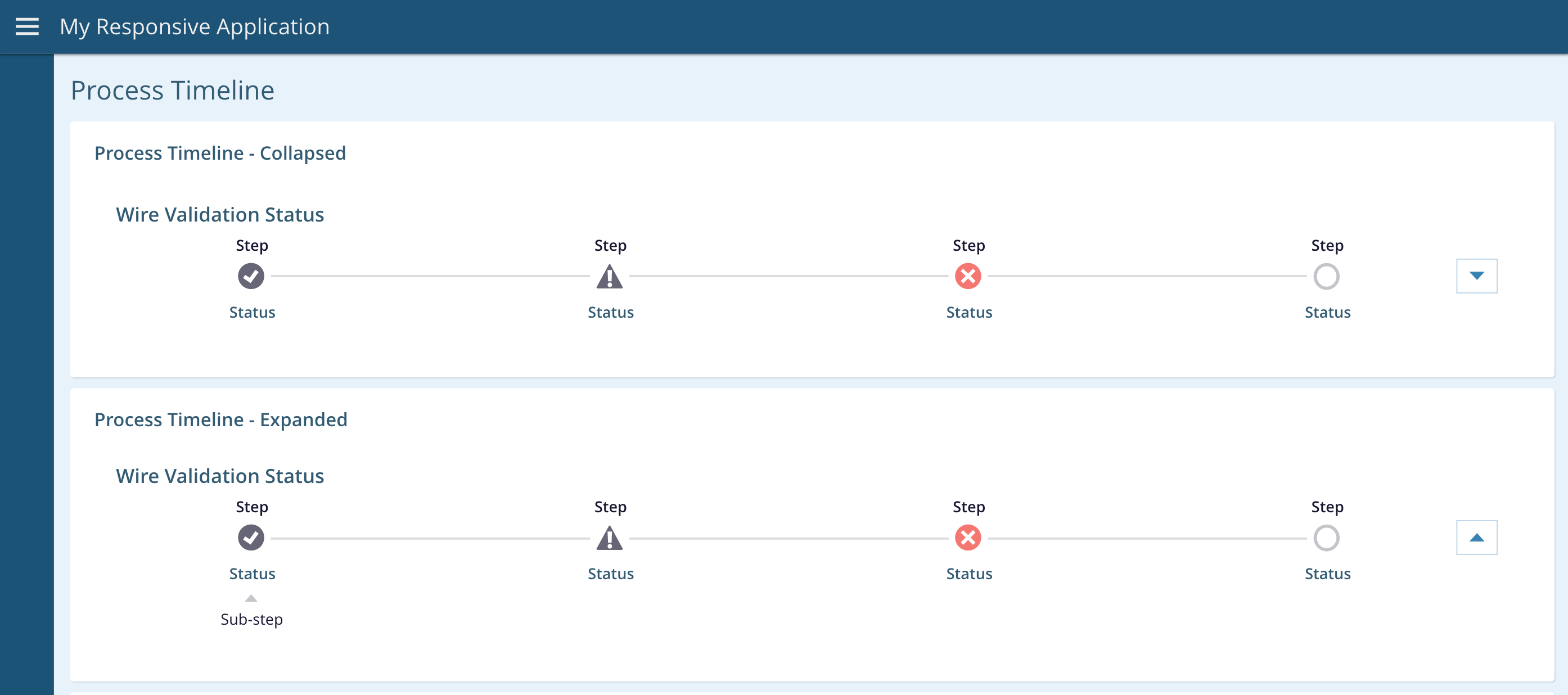This screenshot has height=695, width=1568.
Task: Open the hamburger navigation menu
Action: click(x=27, y=27)
